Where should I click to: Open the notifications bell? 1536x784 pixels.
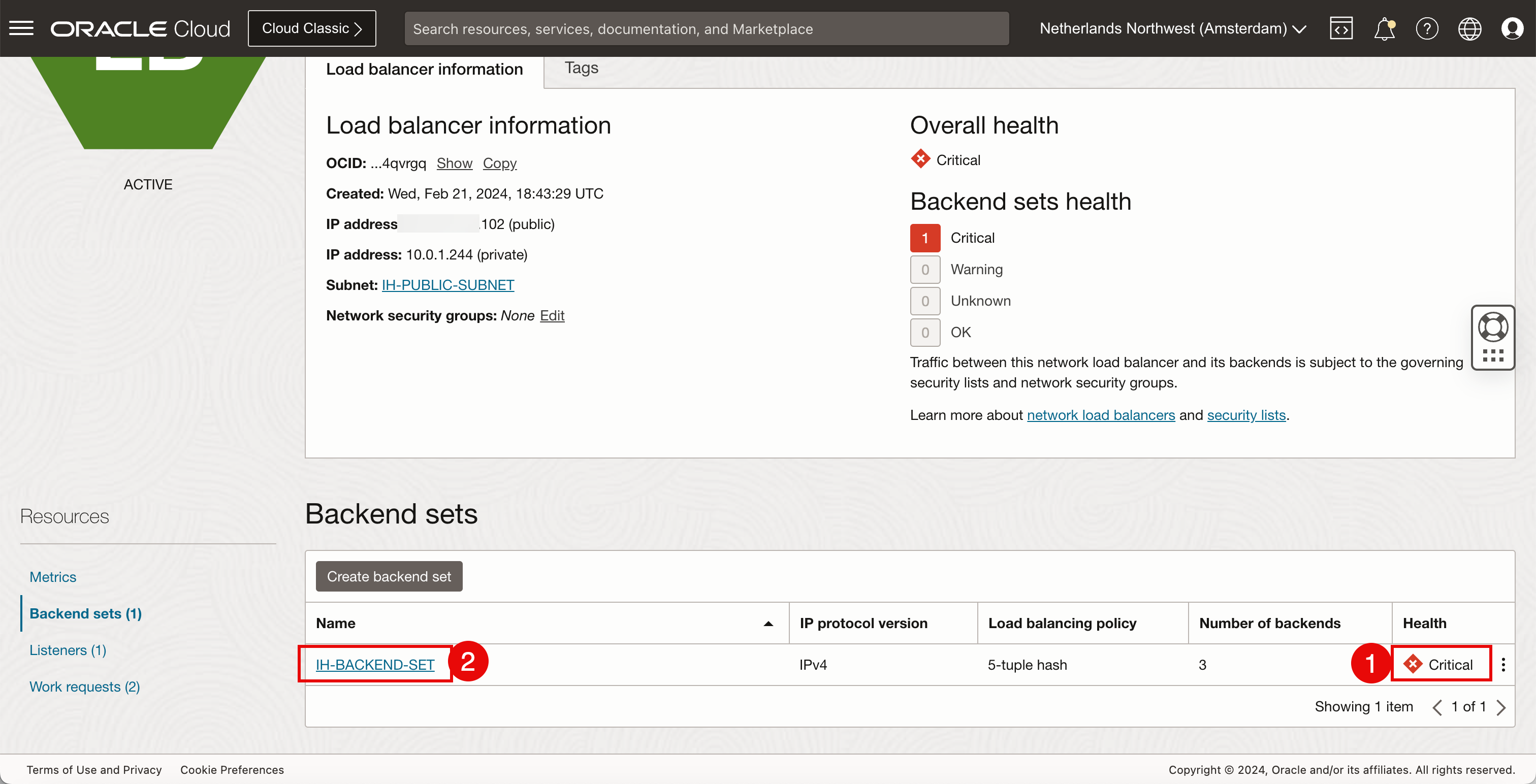pyautogui.click(x=1384, y=28)
